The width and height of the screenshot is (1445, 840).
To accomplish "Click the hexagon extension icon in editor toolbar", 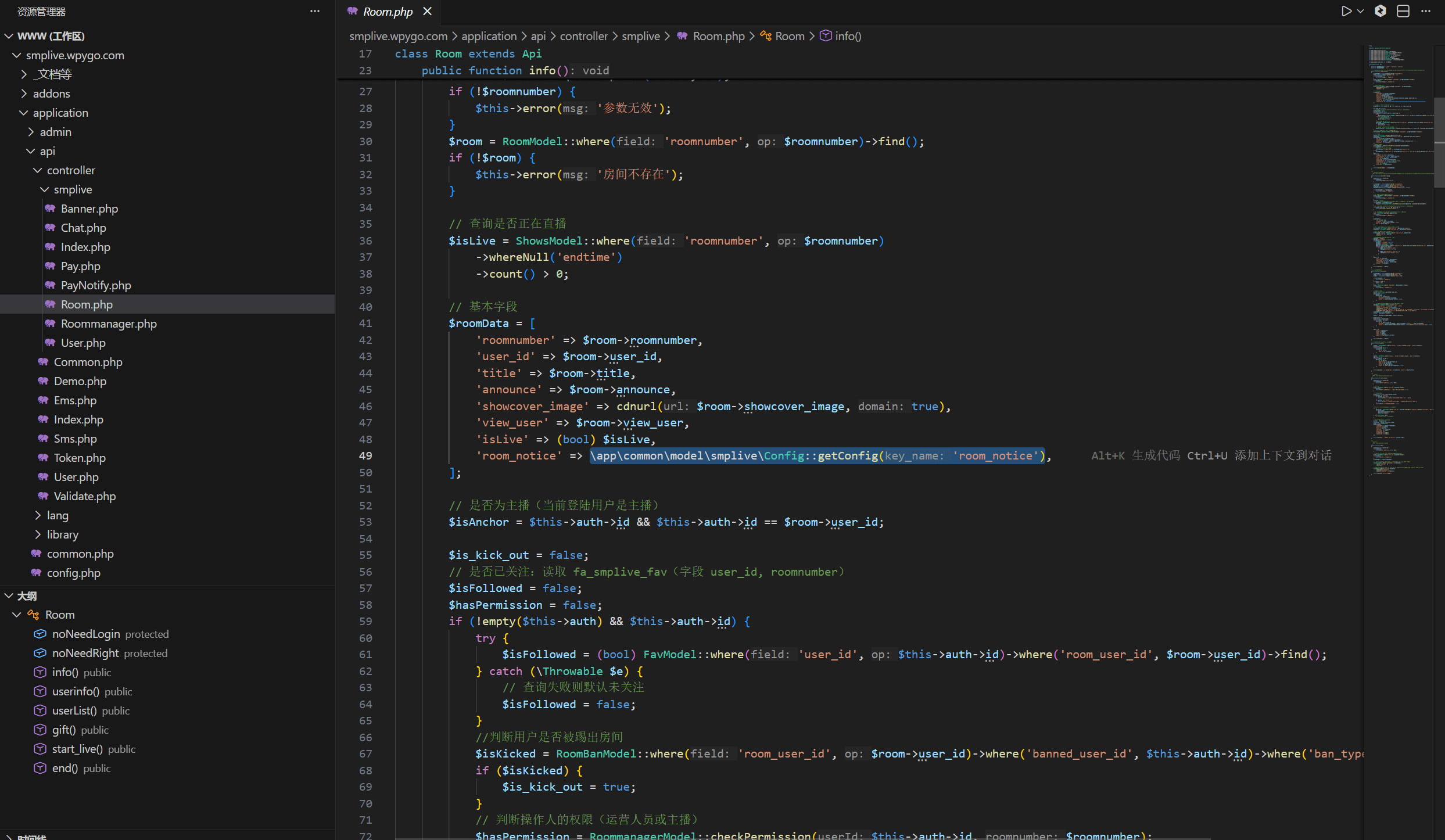I will tap(1381, 11).
